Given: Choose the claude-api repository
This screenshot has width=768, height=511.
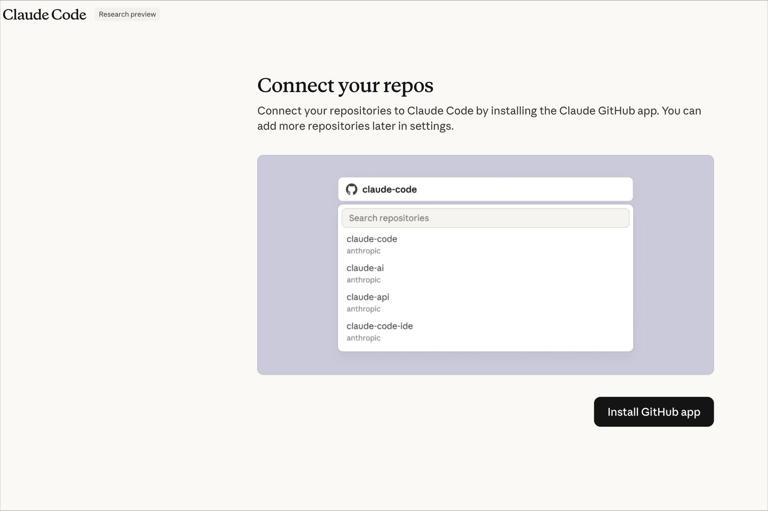Looking at the screenshot, I should tap(485, 302).
